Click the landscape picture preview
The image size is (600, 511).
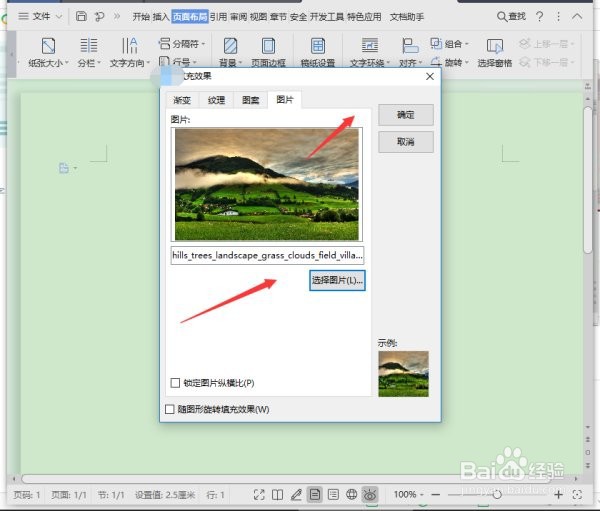[267, 184]
